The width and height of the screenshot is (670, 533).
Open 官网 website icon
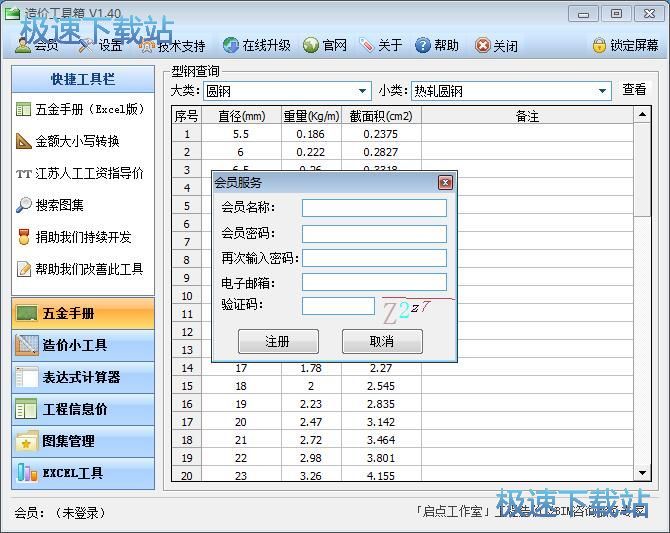[311, 45]
